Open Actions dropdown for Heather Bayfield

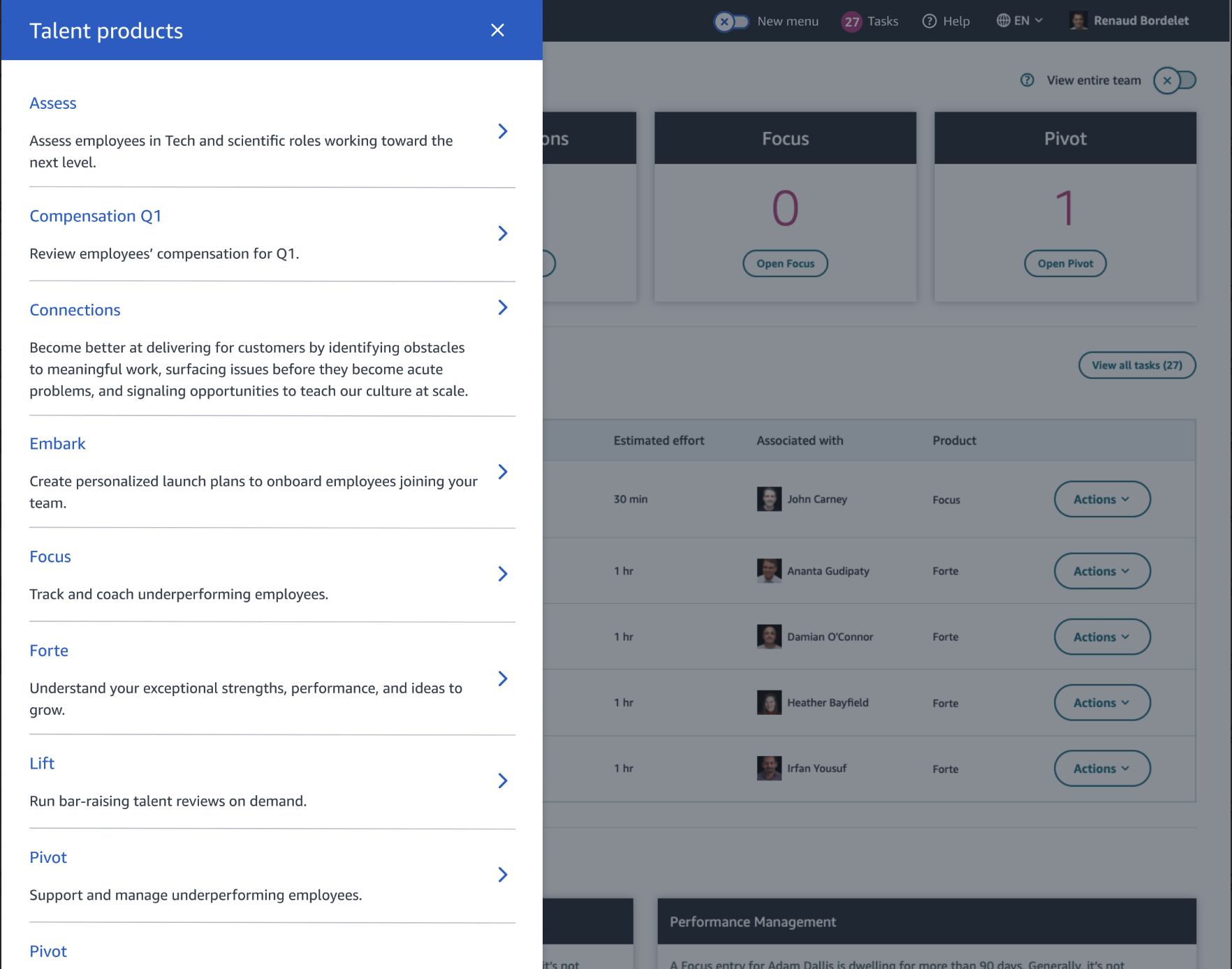[x=1102, y=702]
